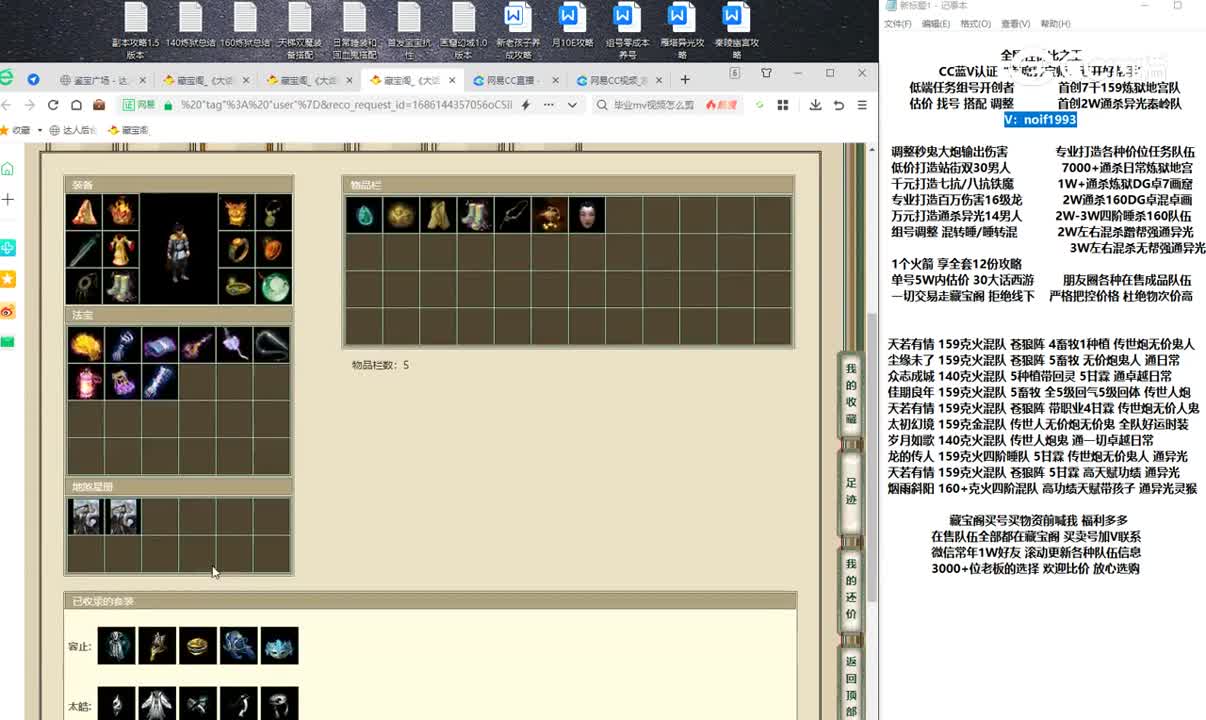Expand the favorites dropdown arrow
This screenshot has height=720, width=1206.
(40, 130)
